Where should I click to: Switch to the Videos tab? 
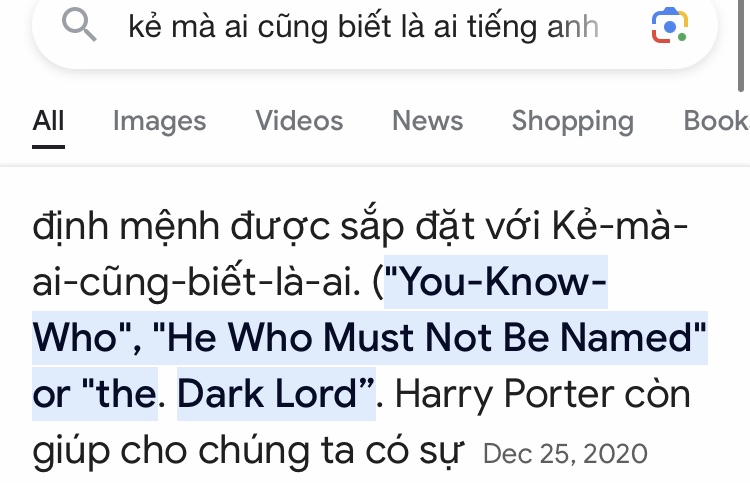point(299,121)
